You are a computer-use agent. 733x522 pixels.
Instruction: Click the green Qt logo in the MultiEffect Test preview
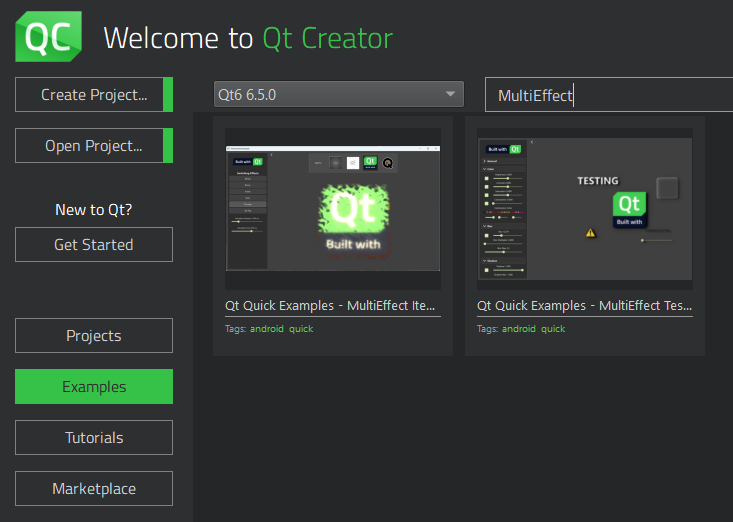[630, 208]
